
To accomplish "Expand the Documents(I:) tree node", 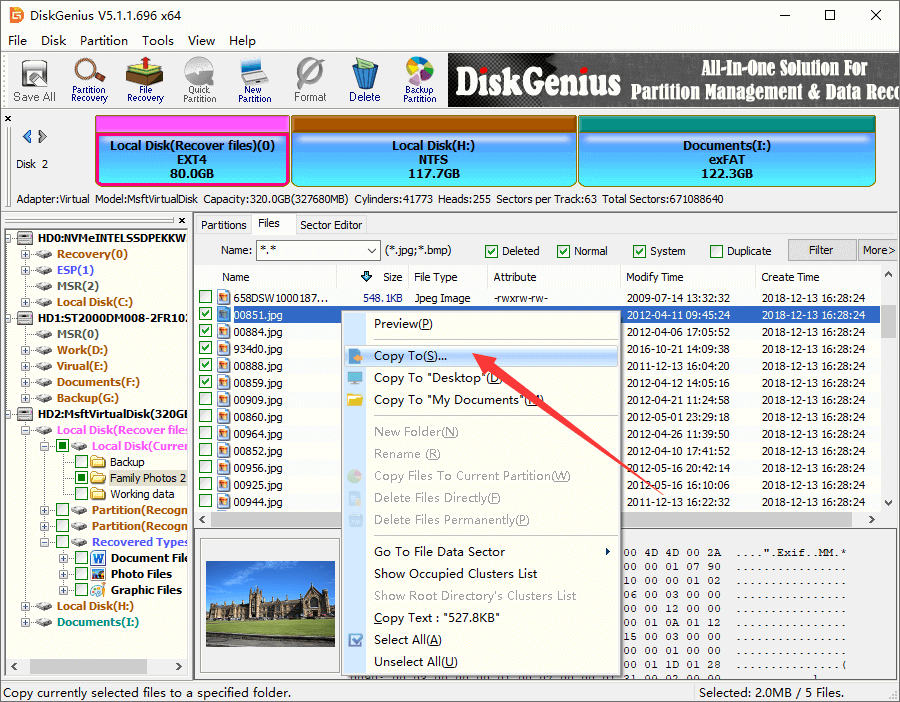I will pos(25,622).
